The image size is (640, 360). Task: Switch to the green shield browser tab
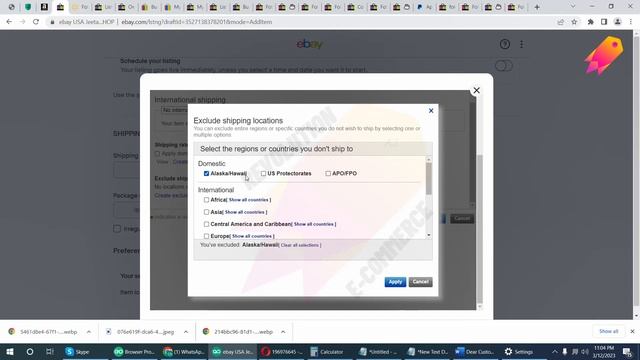coord(28,7)
